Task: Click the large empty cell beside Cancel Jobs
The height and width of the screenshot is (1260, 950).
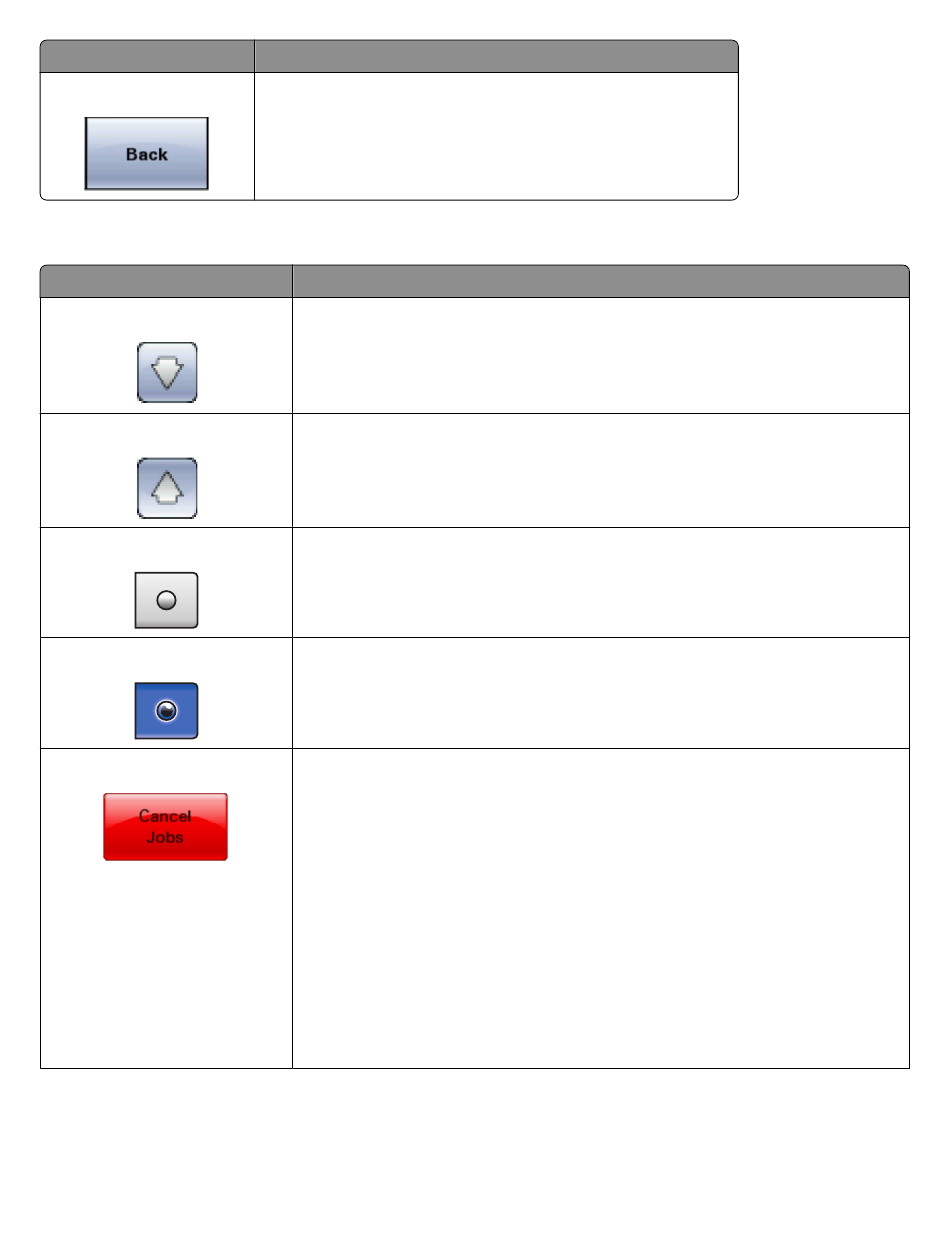Action: tap(600, 908)
